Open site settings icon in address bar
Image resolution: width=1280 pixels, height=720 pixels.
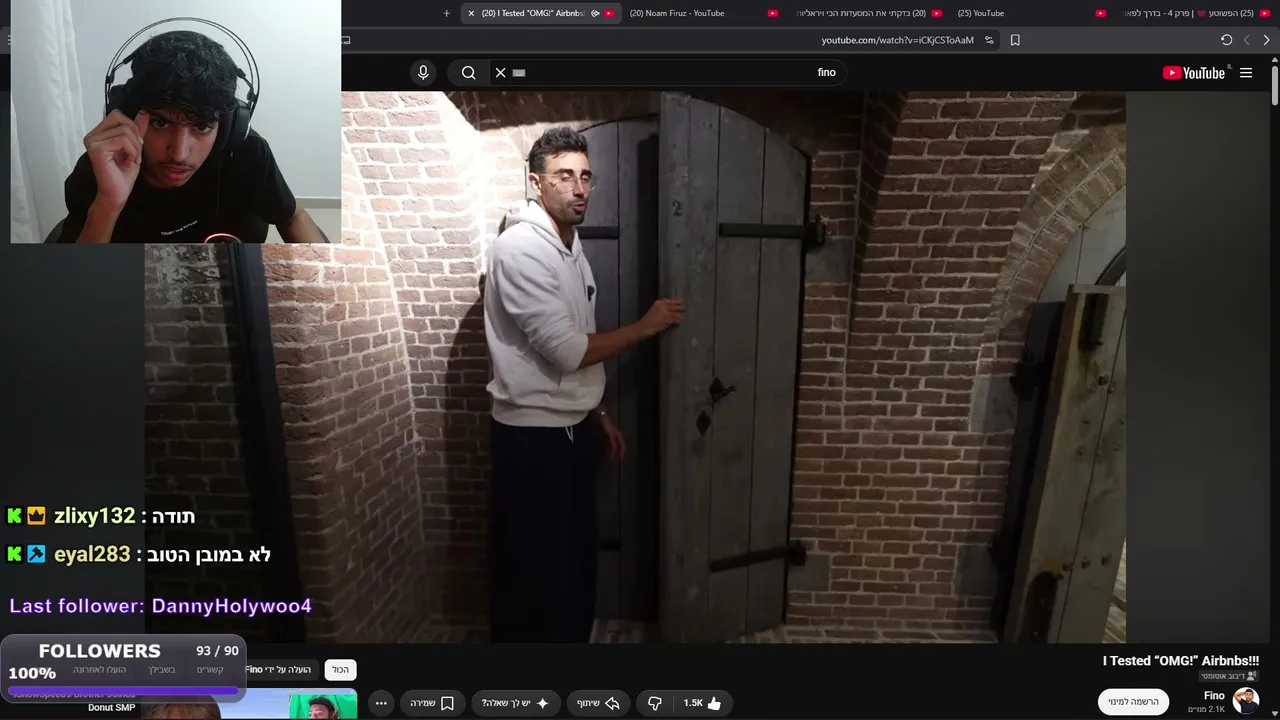click(989, 40)
